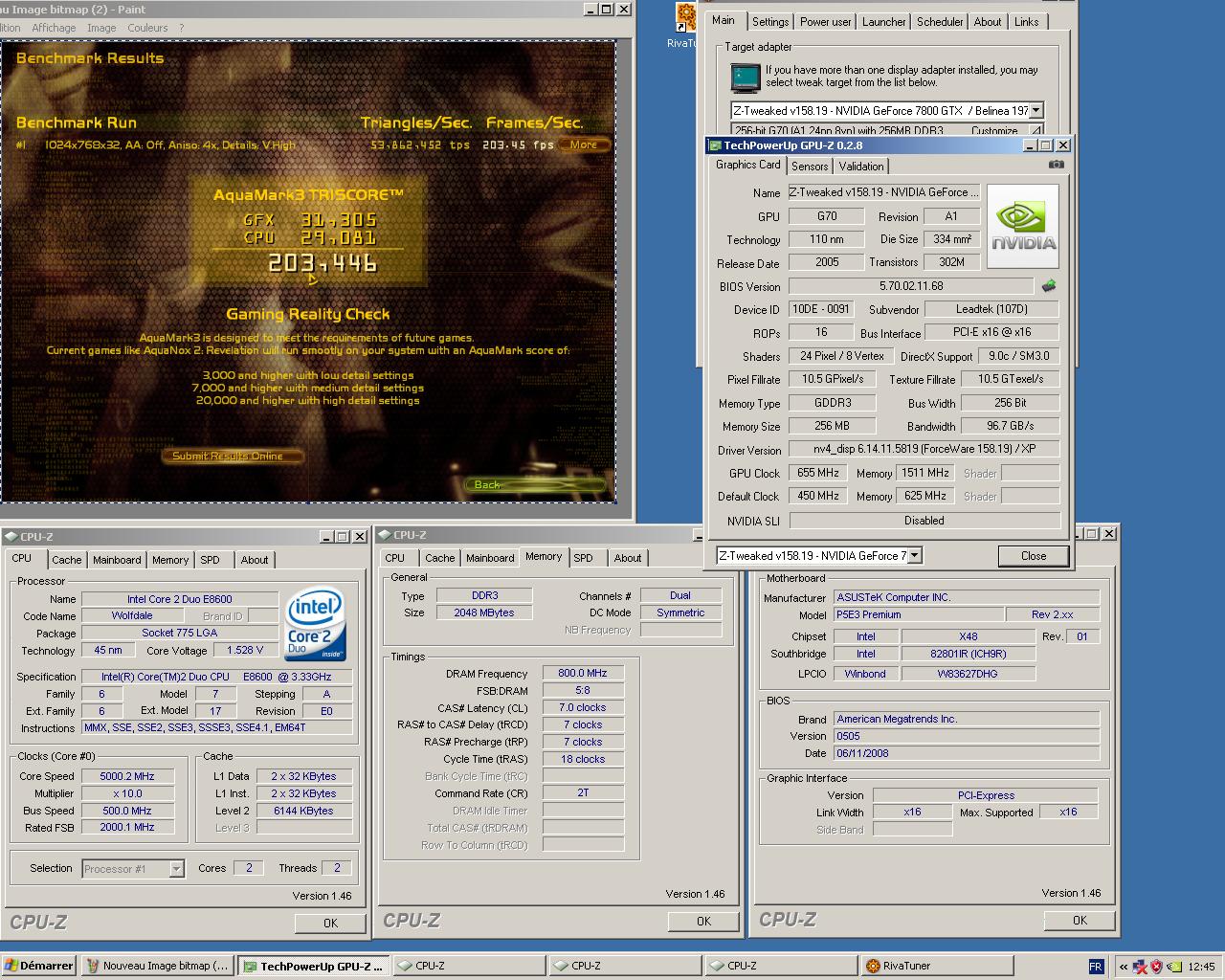This screenshot has height=980, width=1225.
Task: Open the Sensors tab in GPU-Z
Action: pyautogui.click(x=810, y=167)
